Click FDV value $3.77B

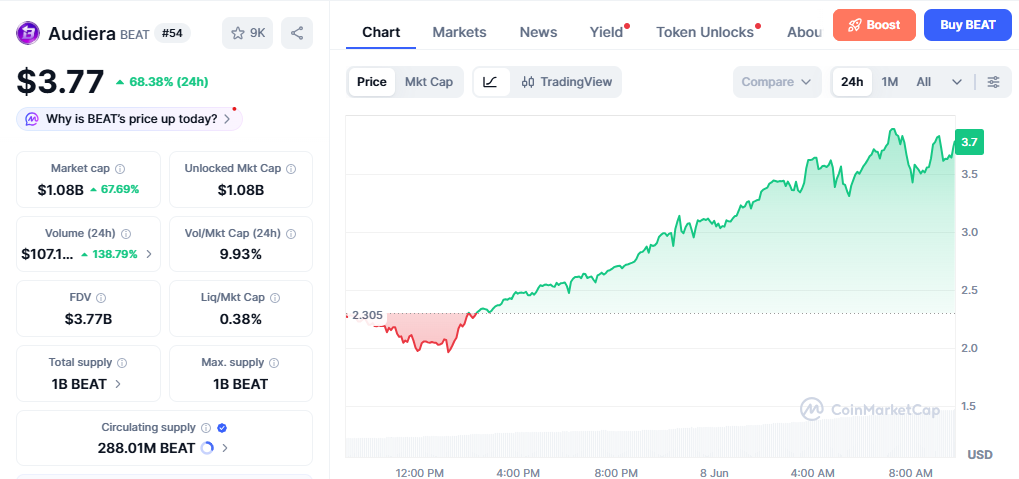88,319
